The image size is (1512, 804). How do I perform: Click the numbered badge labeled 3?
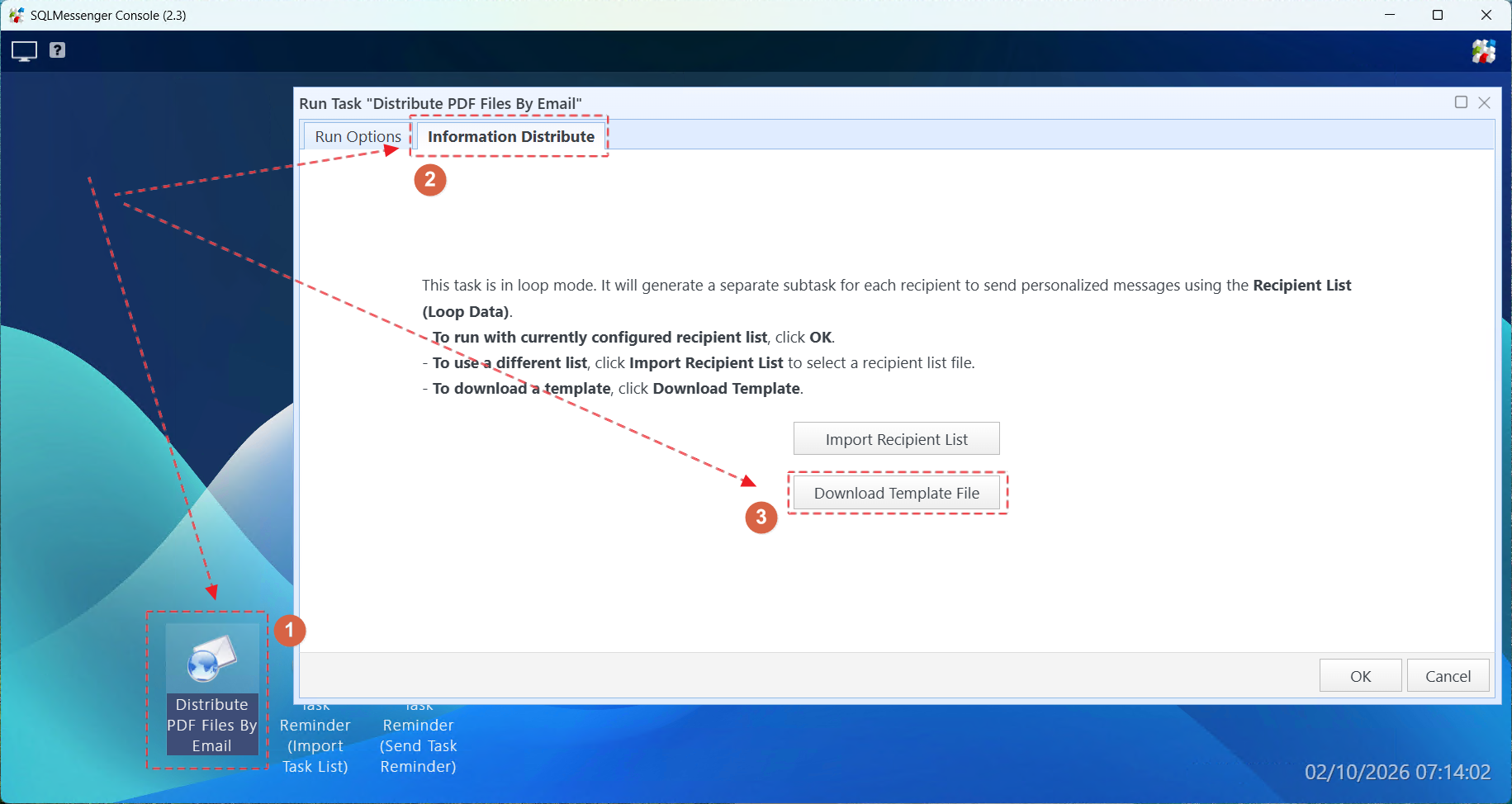point(761,518)
